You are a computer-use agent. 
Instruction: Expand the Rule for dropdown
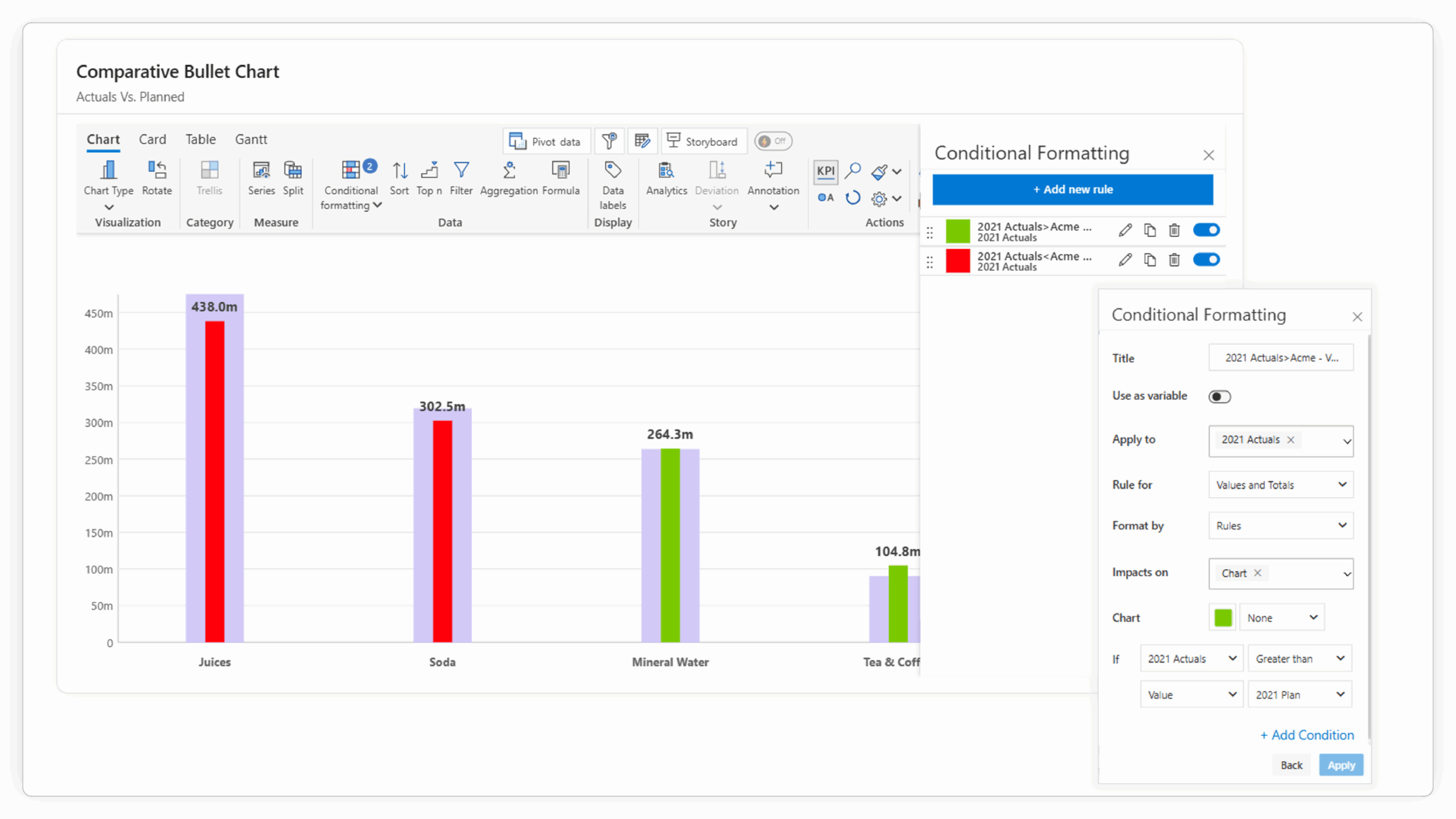click(x=1281, y=485)
